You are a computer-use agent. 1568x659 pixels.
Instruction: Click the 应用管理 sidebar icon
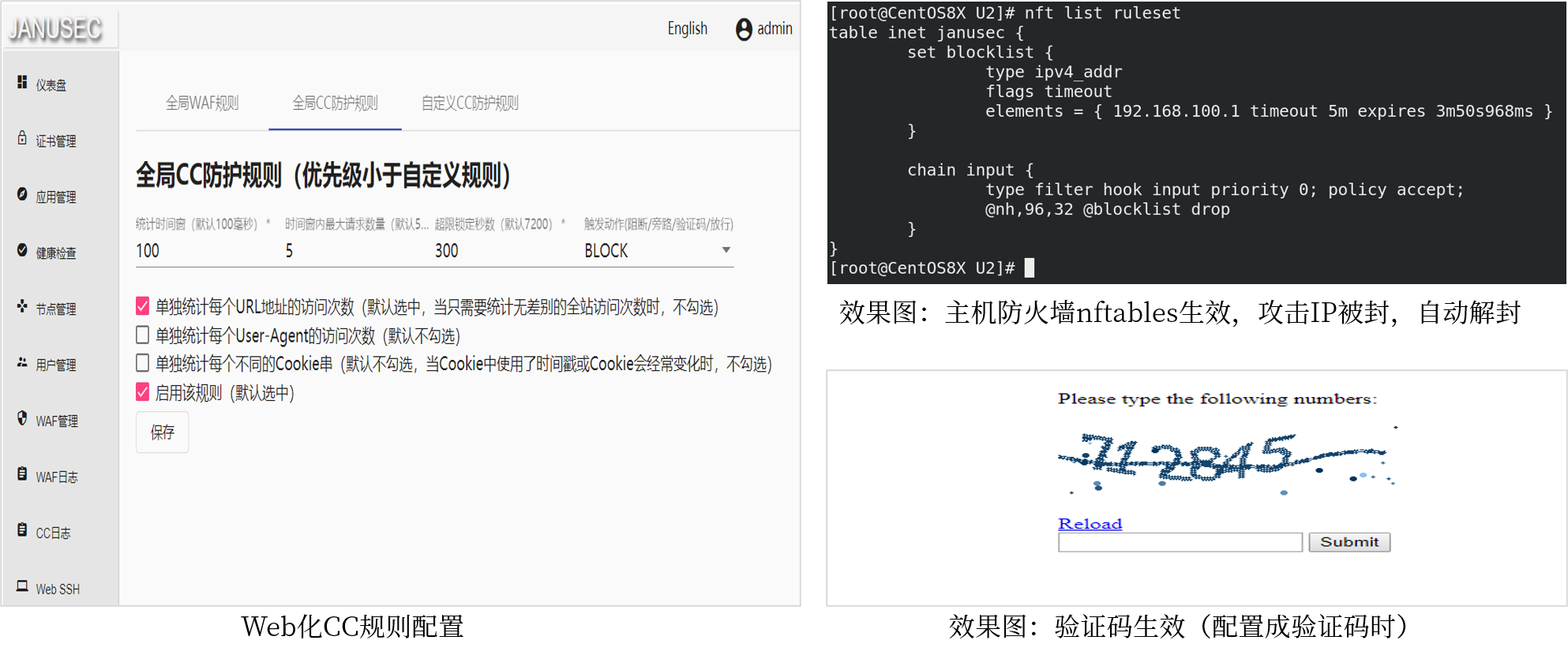[22, 194]
